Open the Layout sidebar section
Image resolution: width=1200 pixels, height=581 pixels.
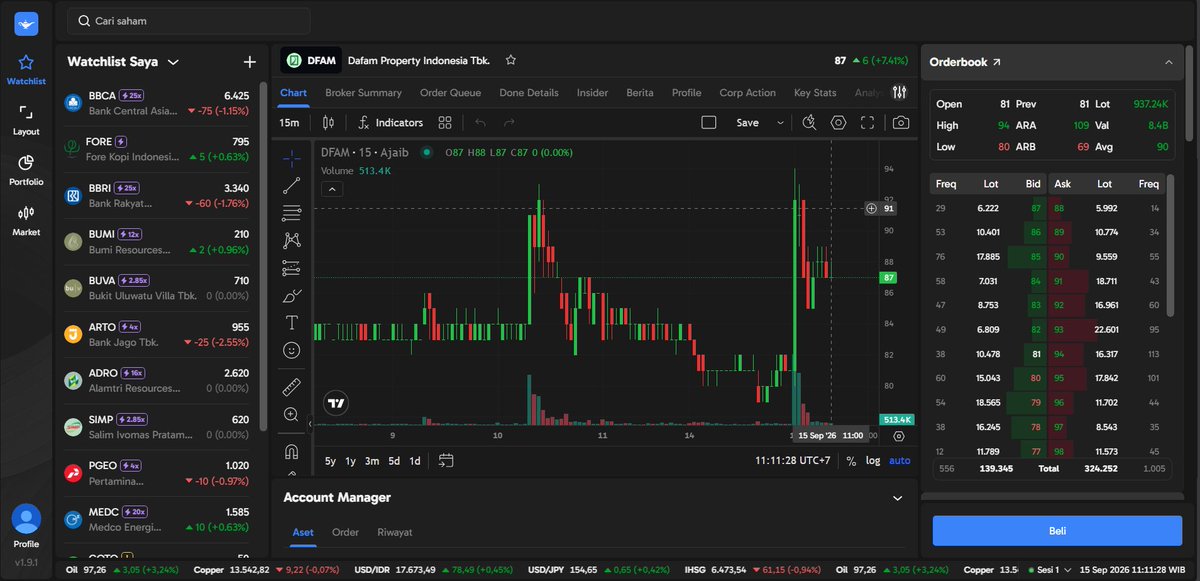click(x=26, y=121)
